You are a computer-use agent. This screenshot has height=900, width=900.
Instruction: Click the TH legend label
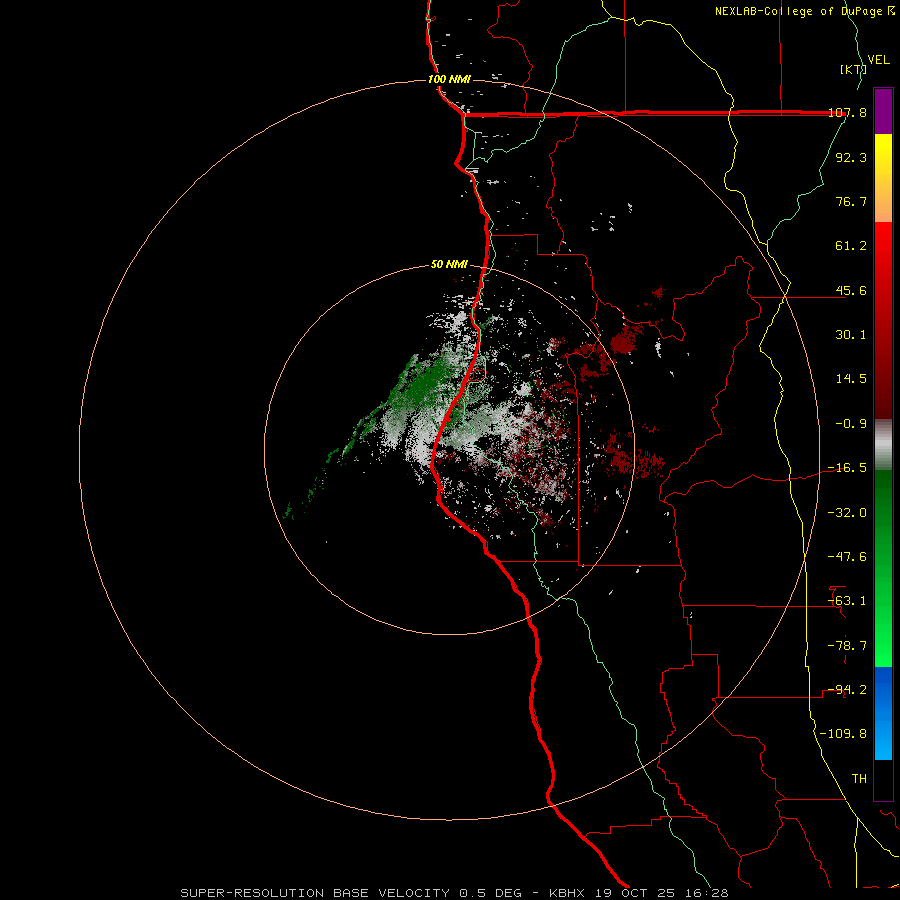[x=859, y=779]
